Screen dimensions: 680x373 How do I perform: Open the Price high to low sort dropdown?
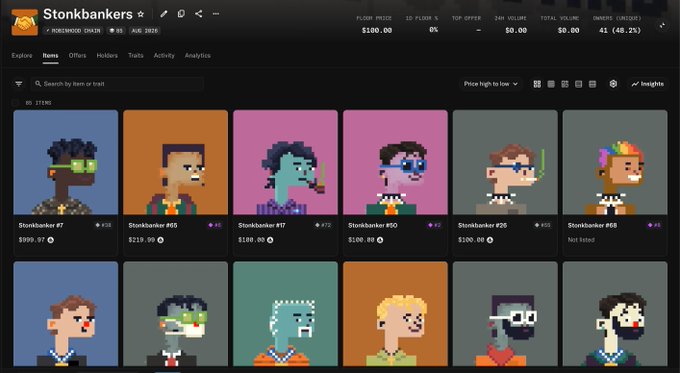(x=490, y=84)
